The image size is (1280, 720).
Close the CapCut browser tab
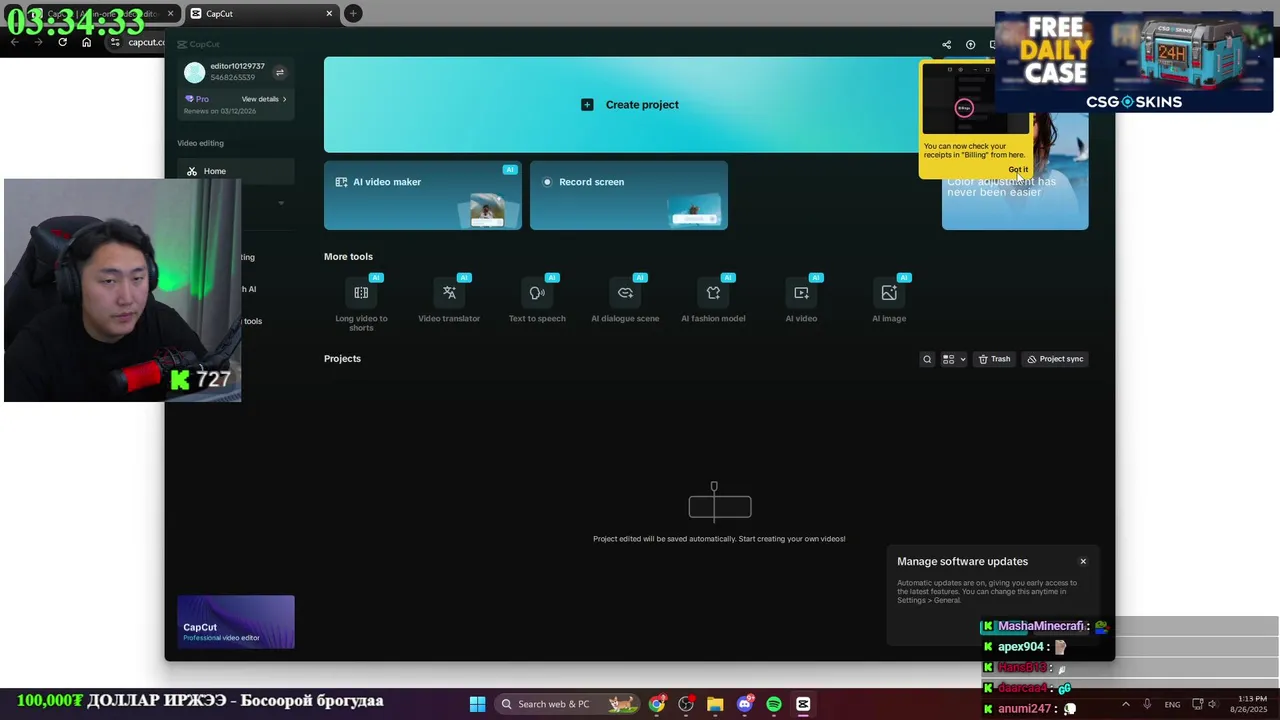329,13
